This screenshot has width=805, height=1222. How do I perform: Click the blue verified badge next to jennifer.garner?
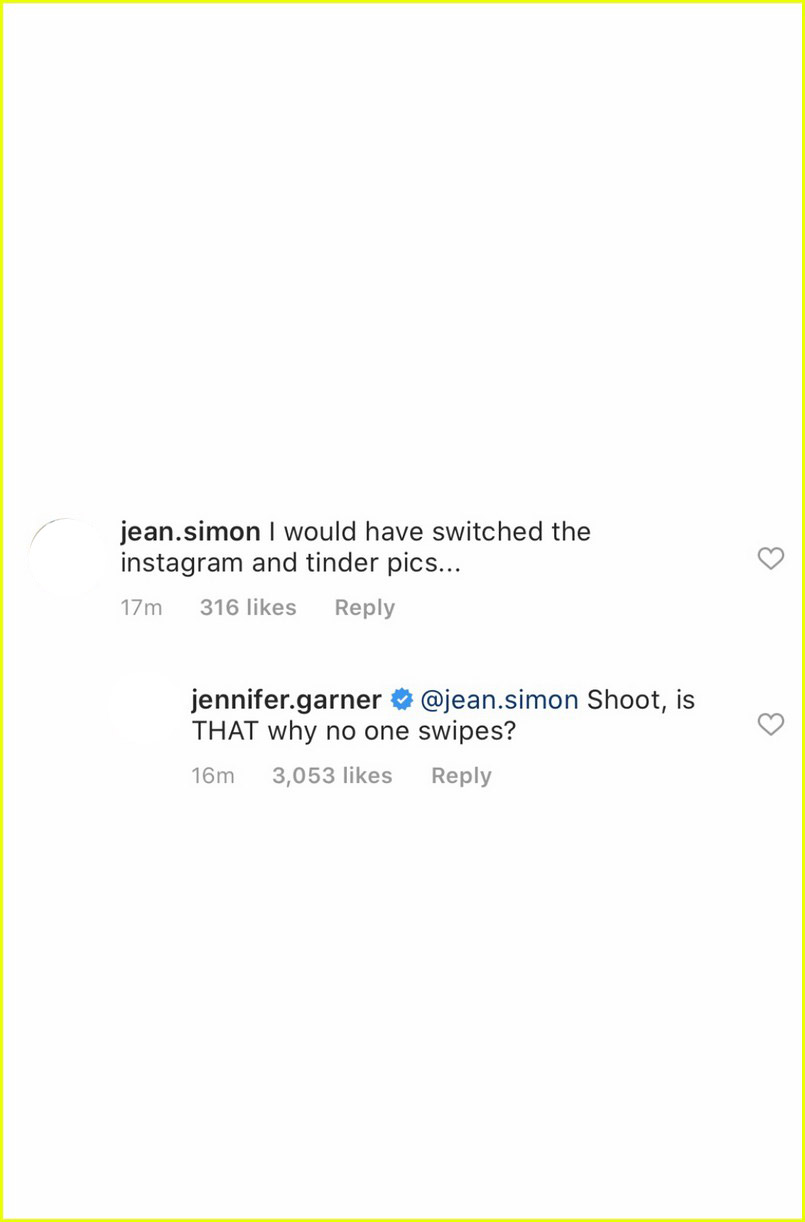point(401,700)
